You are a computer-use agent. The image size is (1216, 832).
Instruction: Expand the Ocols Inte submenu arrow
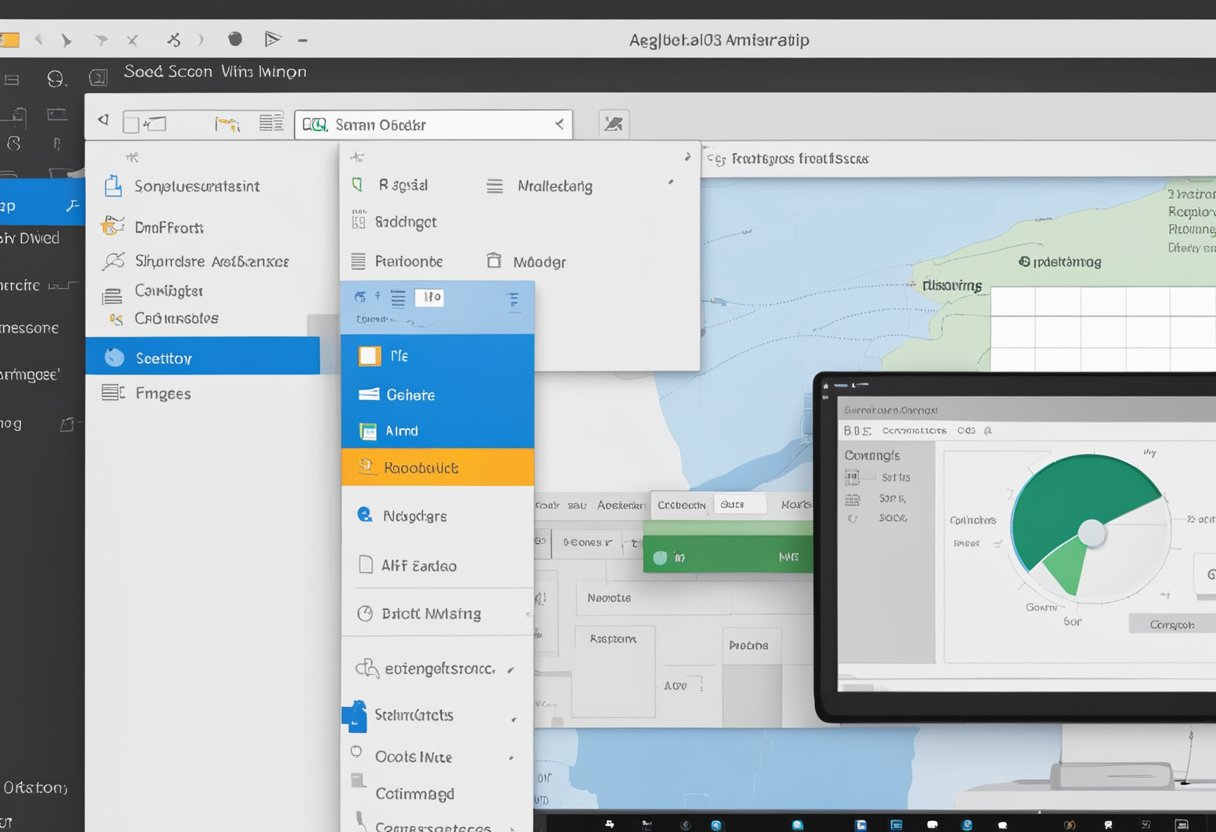click(512, 757)
